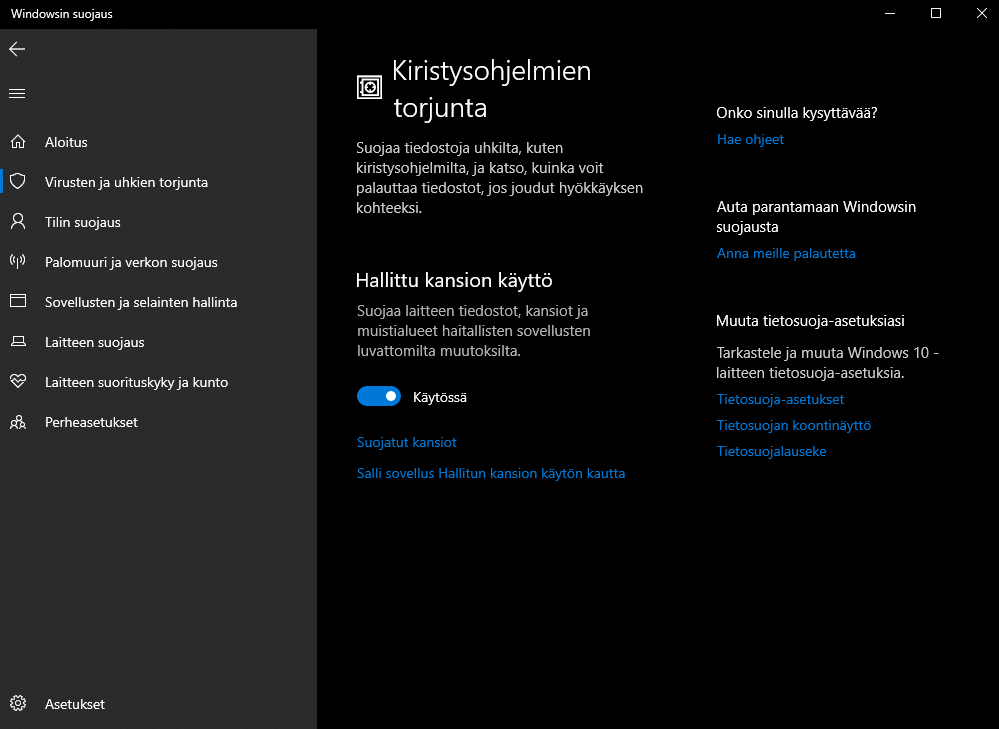Click the gear icon for Asetukset
The image size is (999, 729).
point(18,704)
